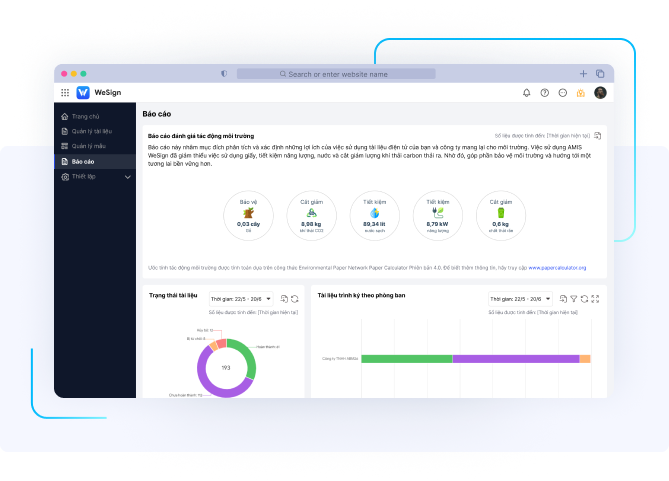The height and width of the screenshot is (481, 669).
Task: Click the browser address search field
Action: click(x=335, y=74)
